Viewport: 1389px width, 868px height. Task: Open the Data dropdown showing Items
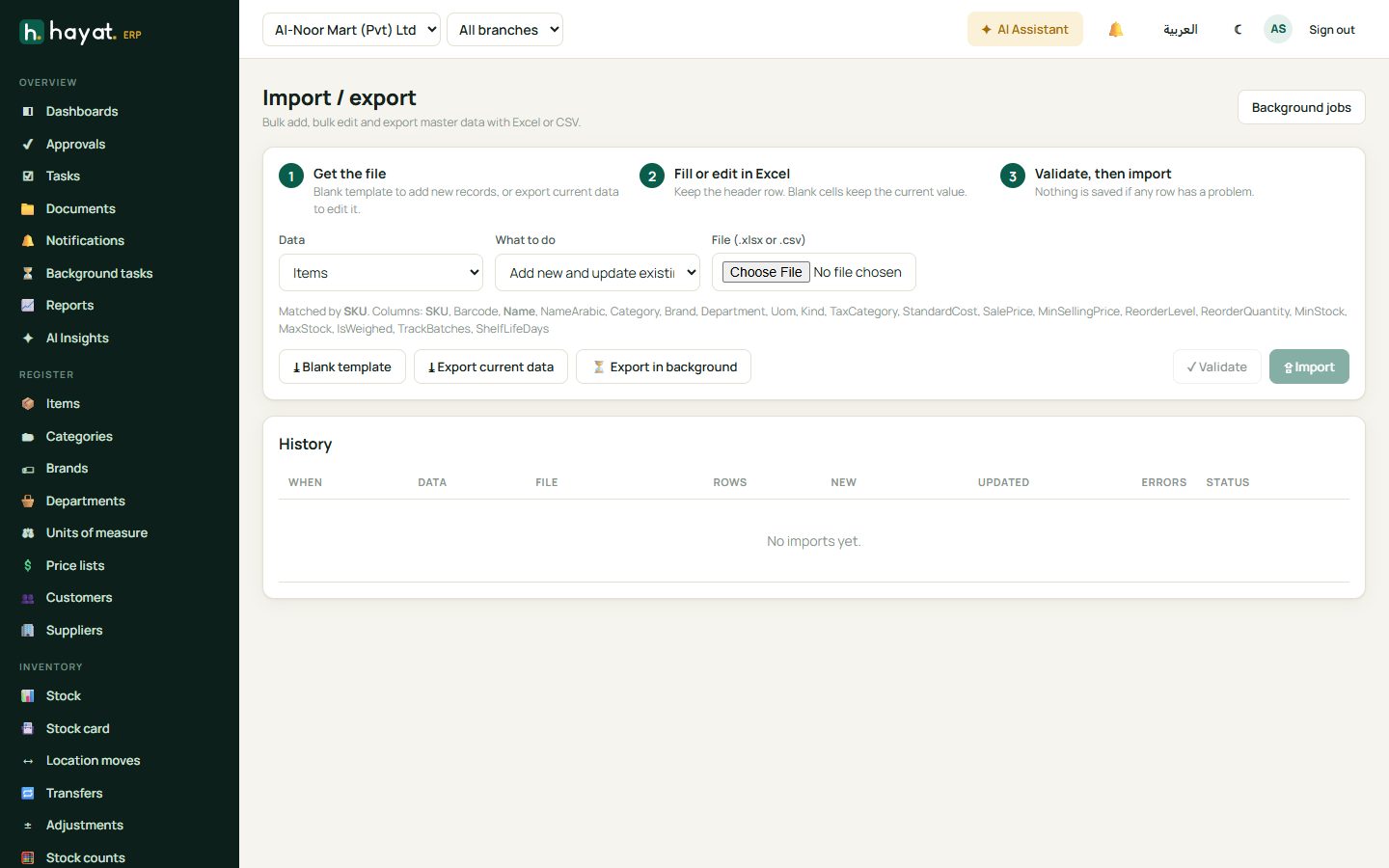coord(381,273)
